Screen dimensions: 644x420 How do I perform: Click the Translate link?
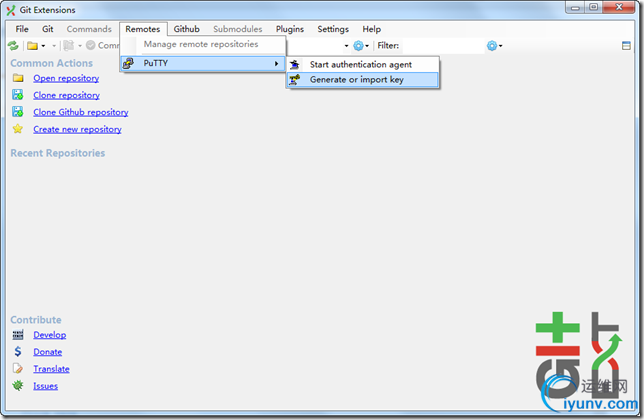tap(51, 369)
